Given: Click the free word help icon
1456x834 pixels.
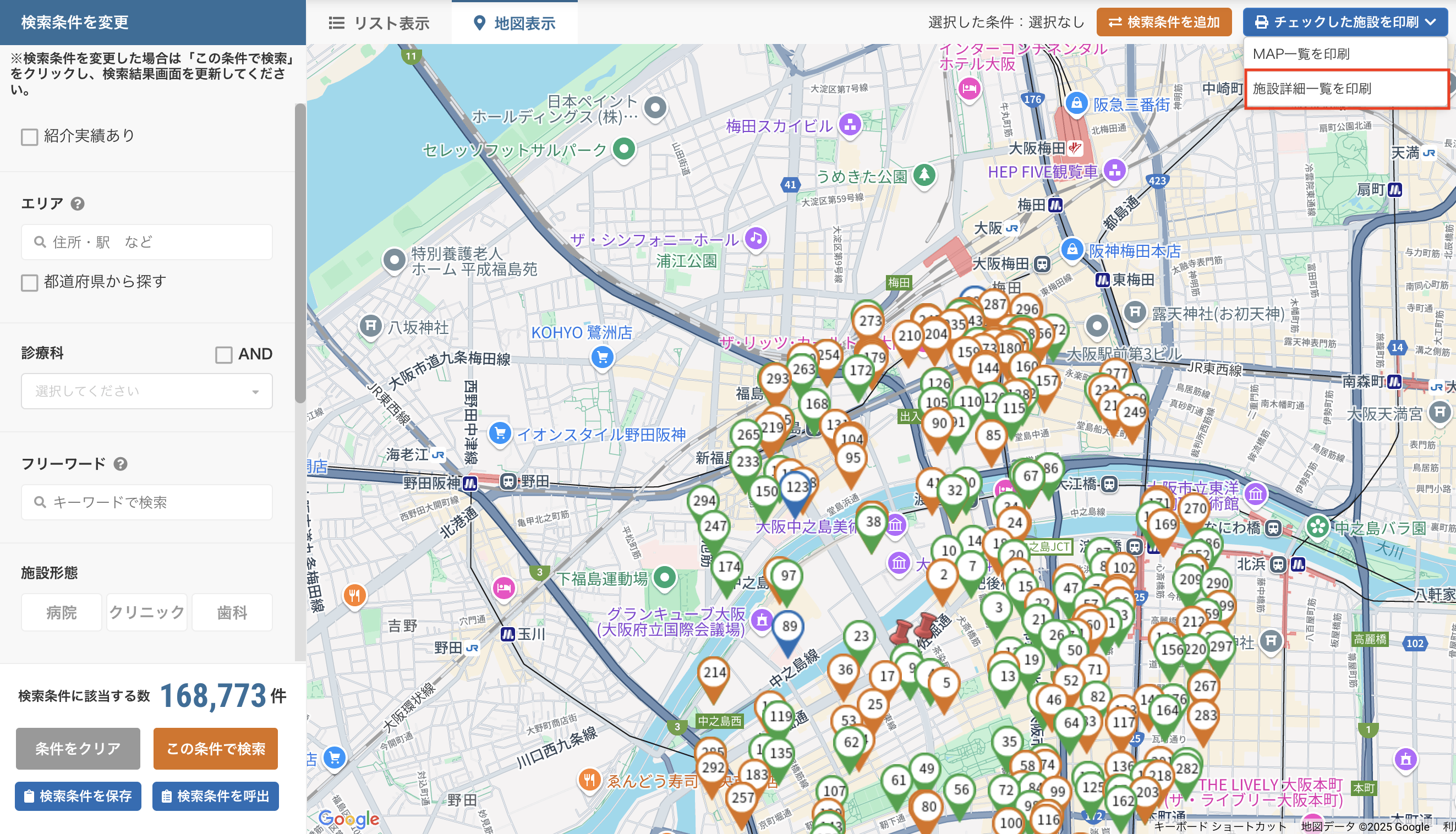Looking at the screenshot, I should click(x=121, y=464).
